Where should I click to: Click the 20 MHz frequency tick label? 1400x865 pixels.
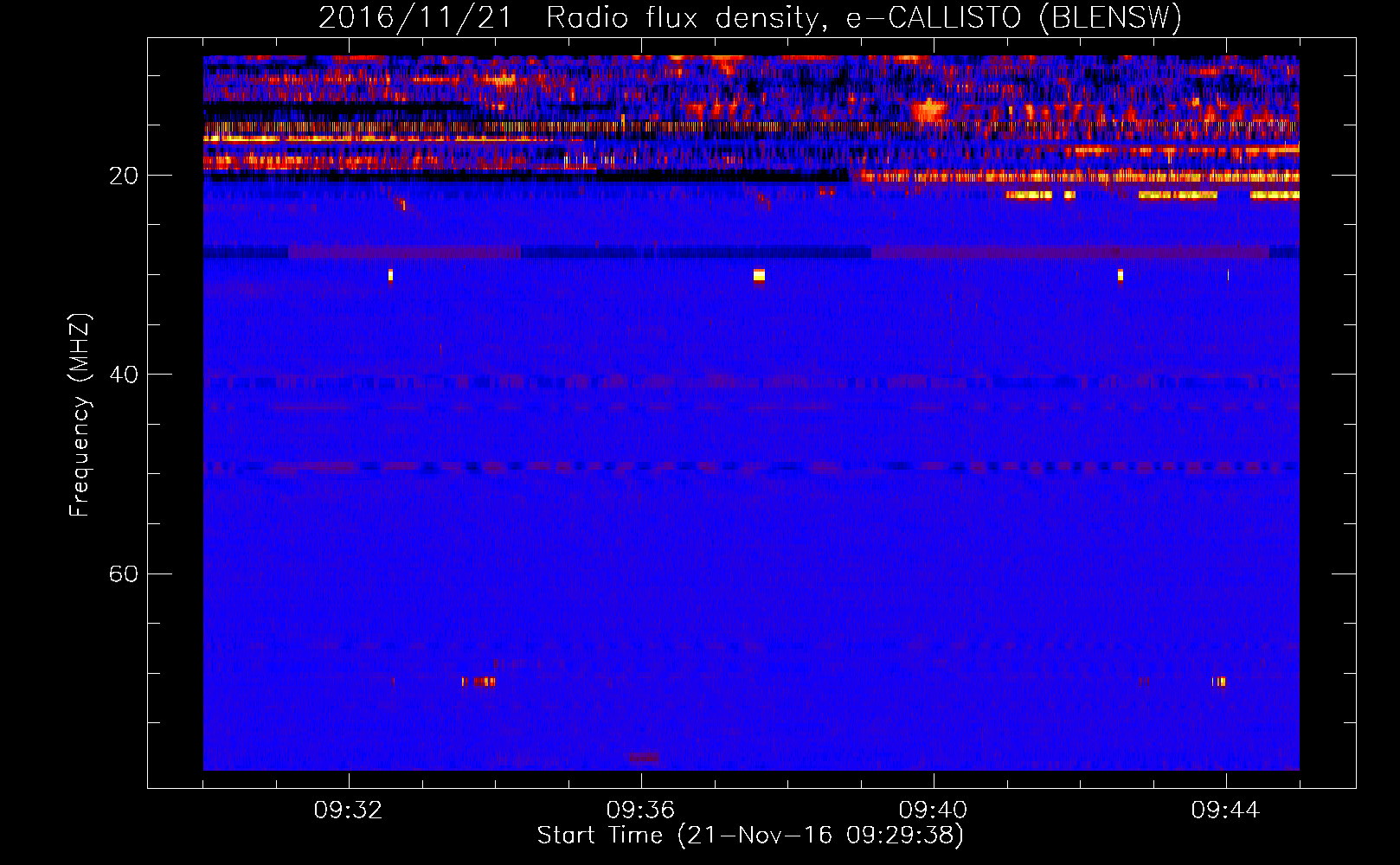pos(123,176)
